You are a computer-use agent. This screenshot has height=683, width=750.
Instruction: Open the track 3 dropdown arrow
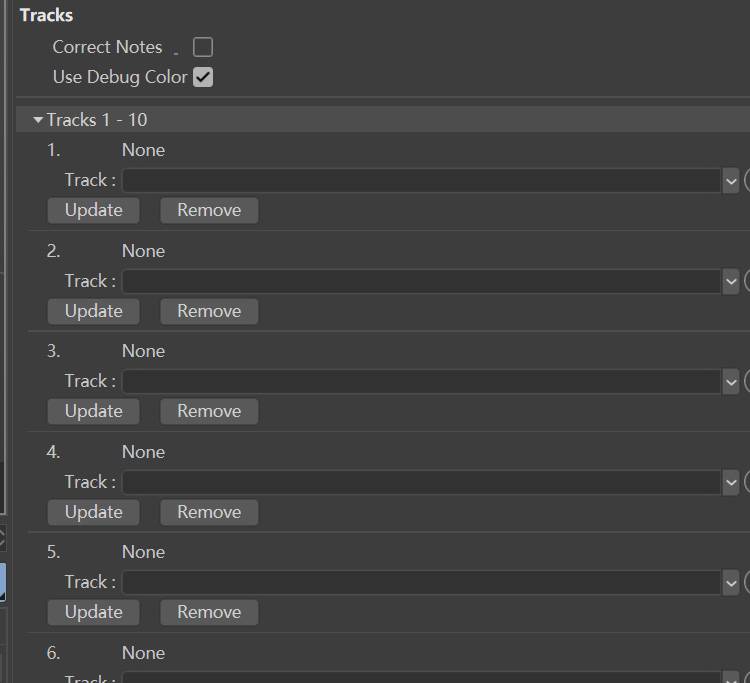tap(731, 382)
